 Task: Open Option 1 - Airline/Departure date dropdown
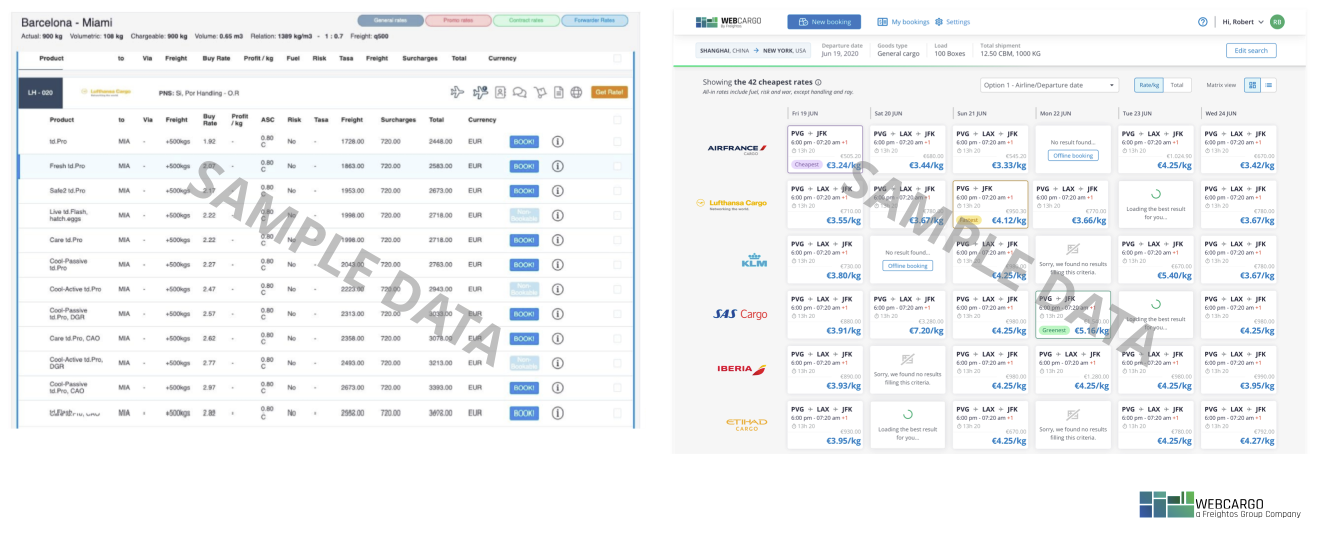click(1048, 85)
